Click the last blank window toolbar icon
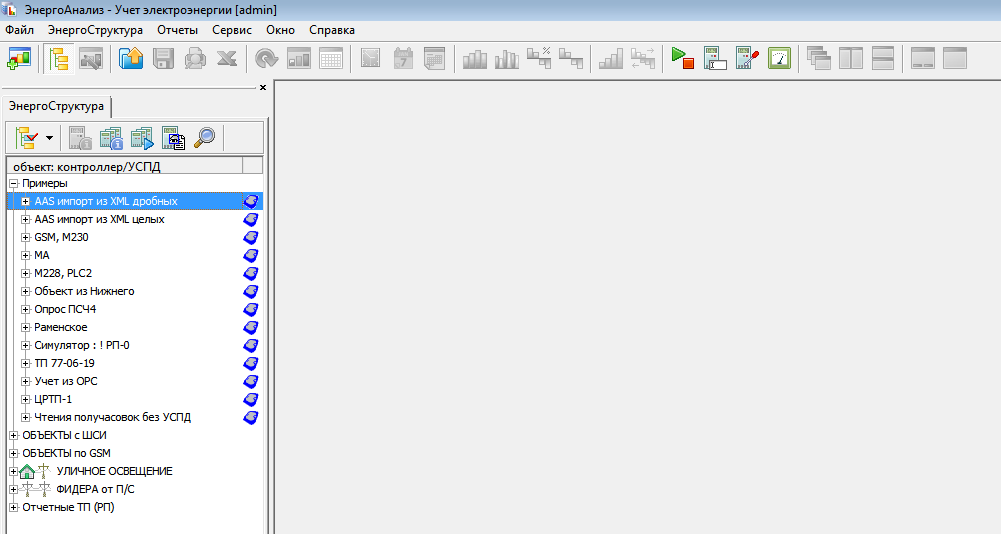This screenshot has width=1001, height=534. (x=955, y=59)
